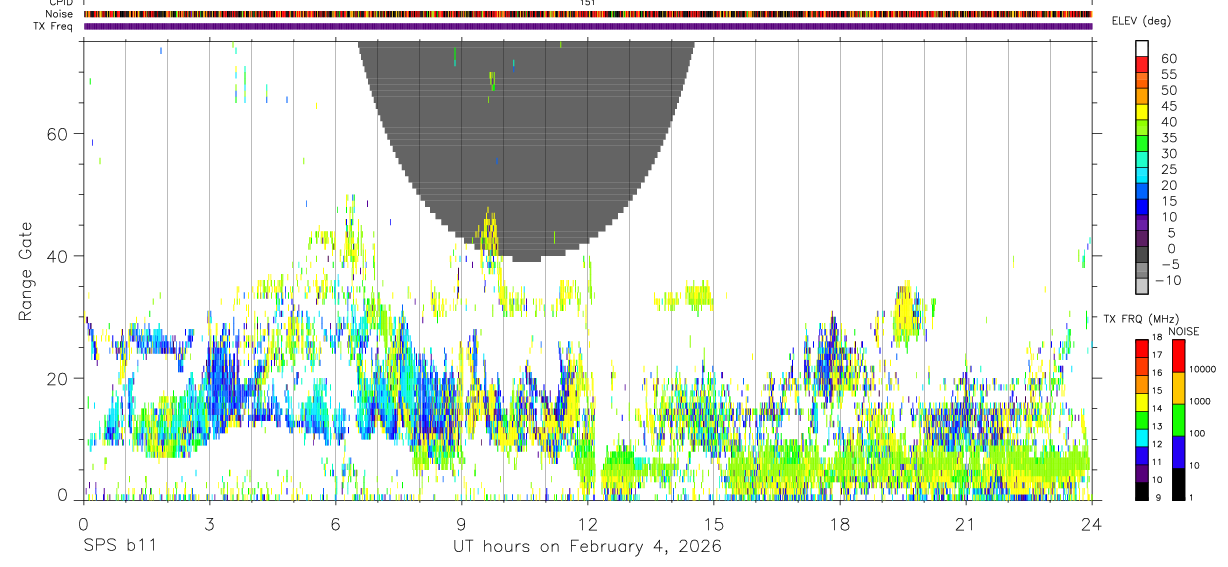Click the 'Noise' row label at top left

click(59, 14)
